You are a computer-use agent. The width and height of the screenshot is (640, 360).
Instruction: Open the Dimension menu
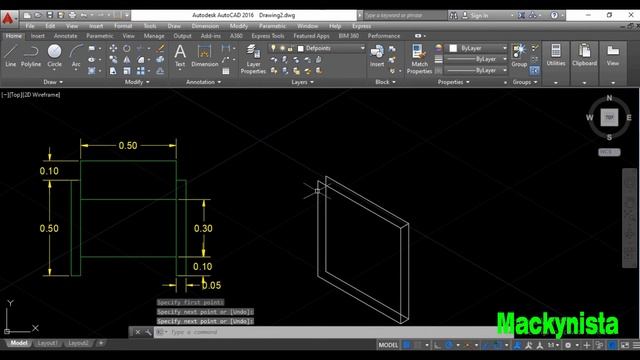point(205,26)
